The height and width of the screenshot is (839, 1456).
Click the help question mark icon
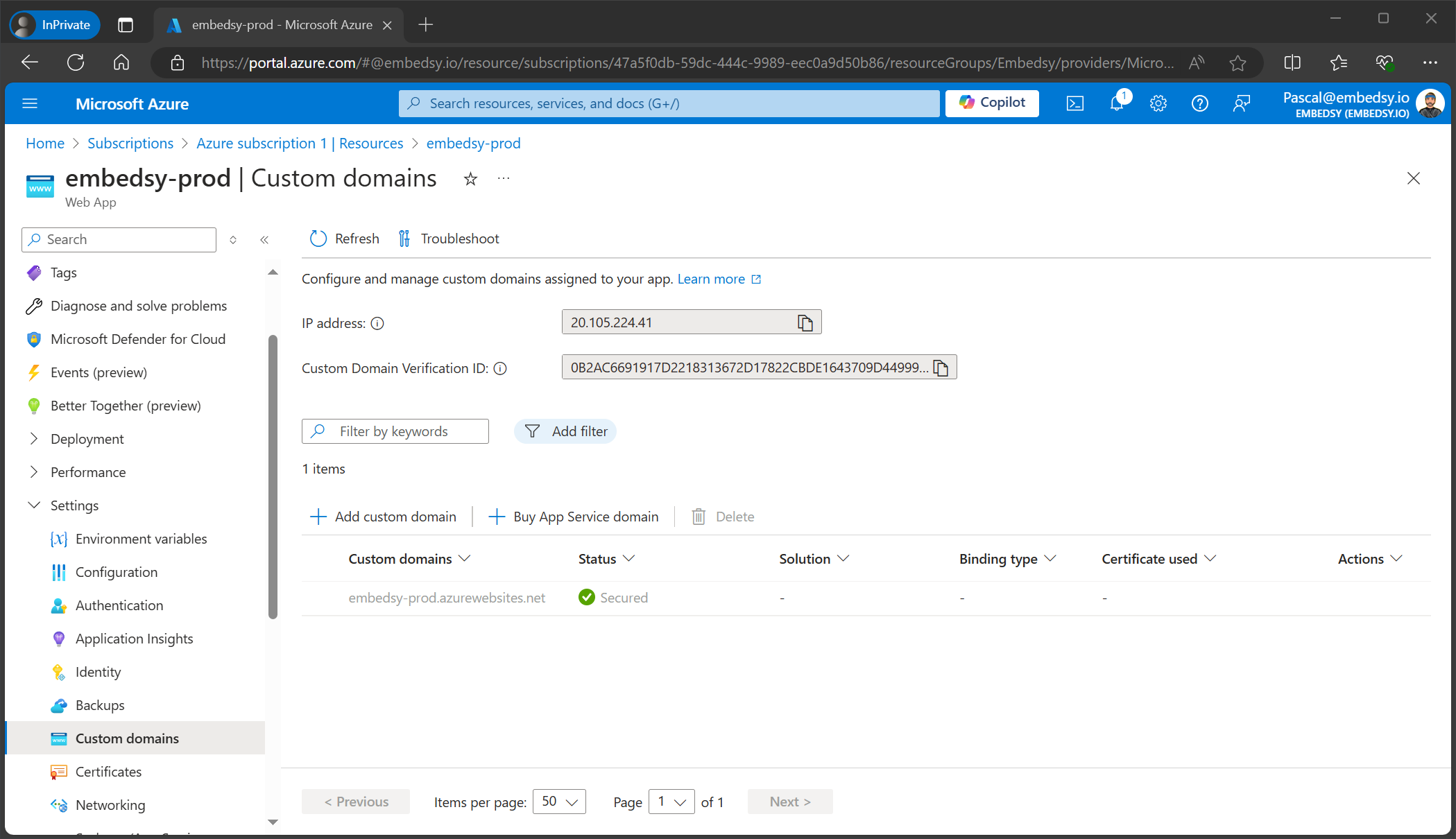[1199, 103]
